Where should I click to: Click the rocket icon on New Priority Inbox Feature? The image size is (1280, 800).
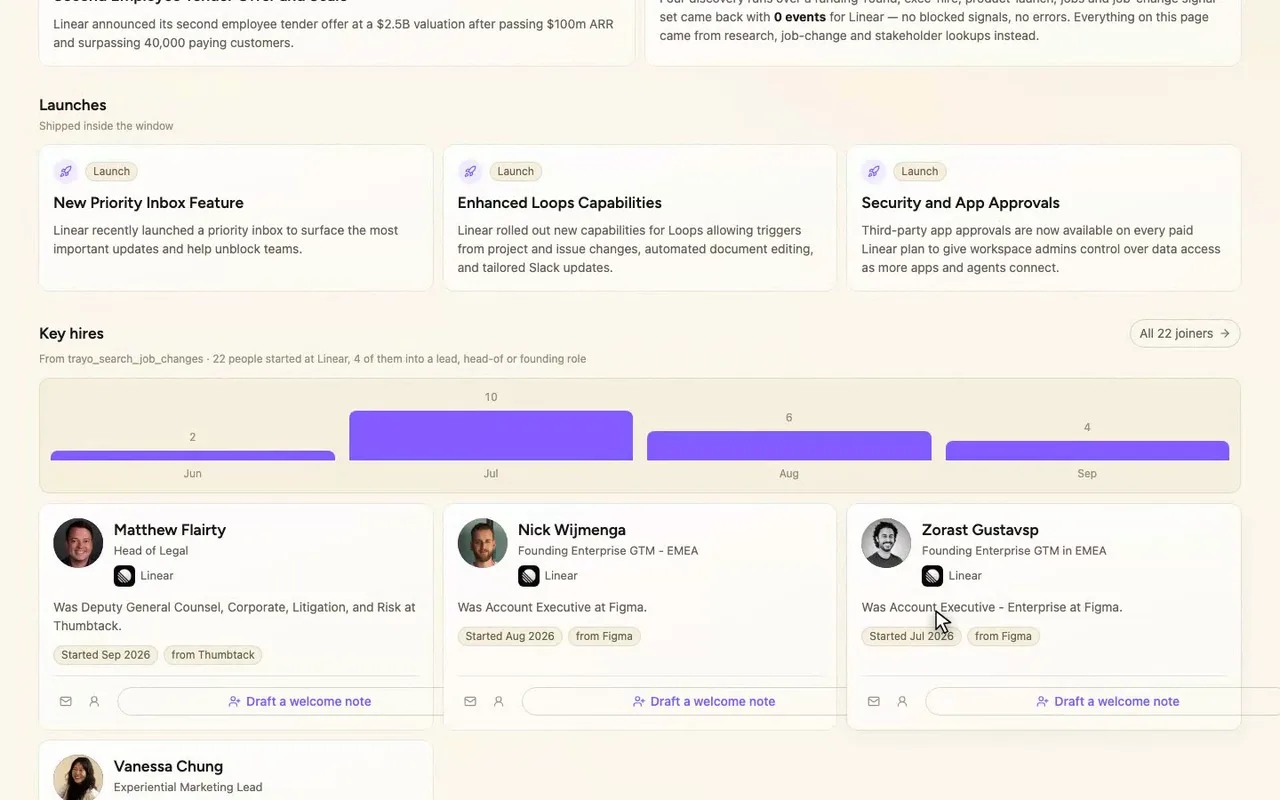(66, 171)
